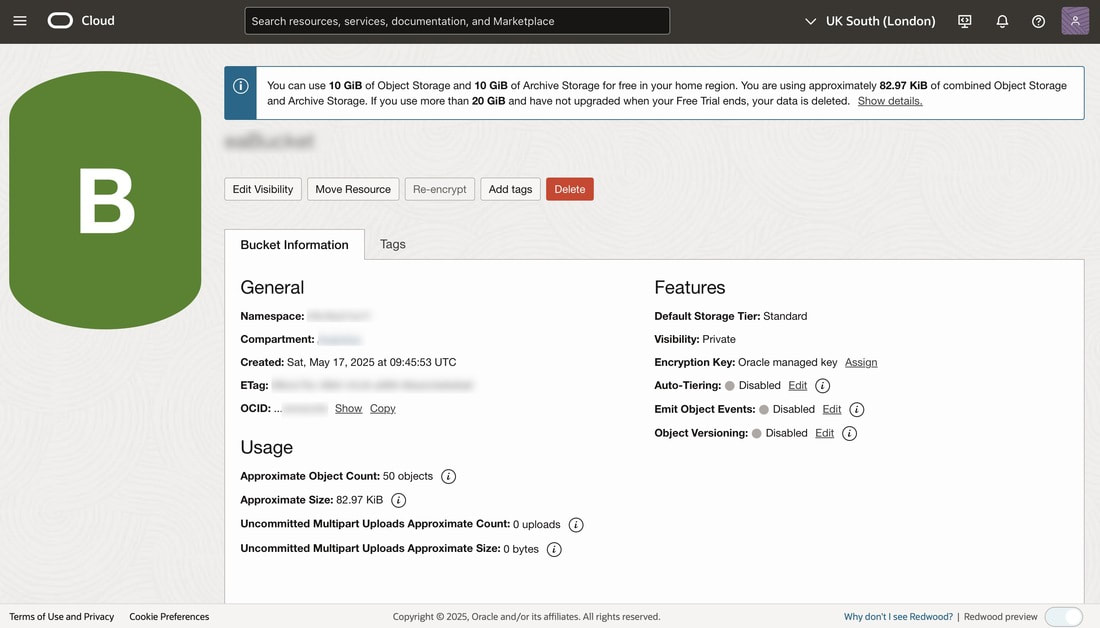Open the hamburger navigation menu
Screen dimensions: 1100x628
point(20,21)
